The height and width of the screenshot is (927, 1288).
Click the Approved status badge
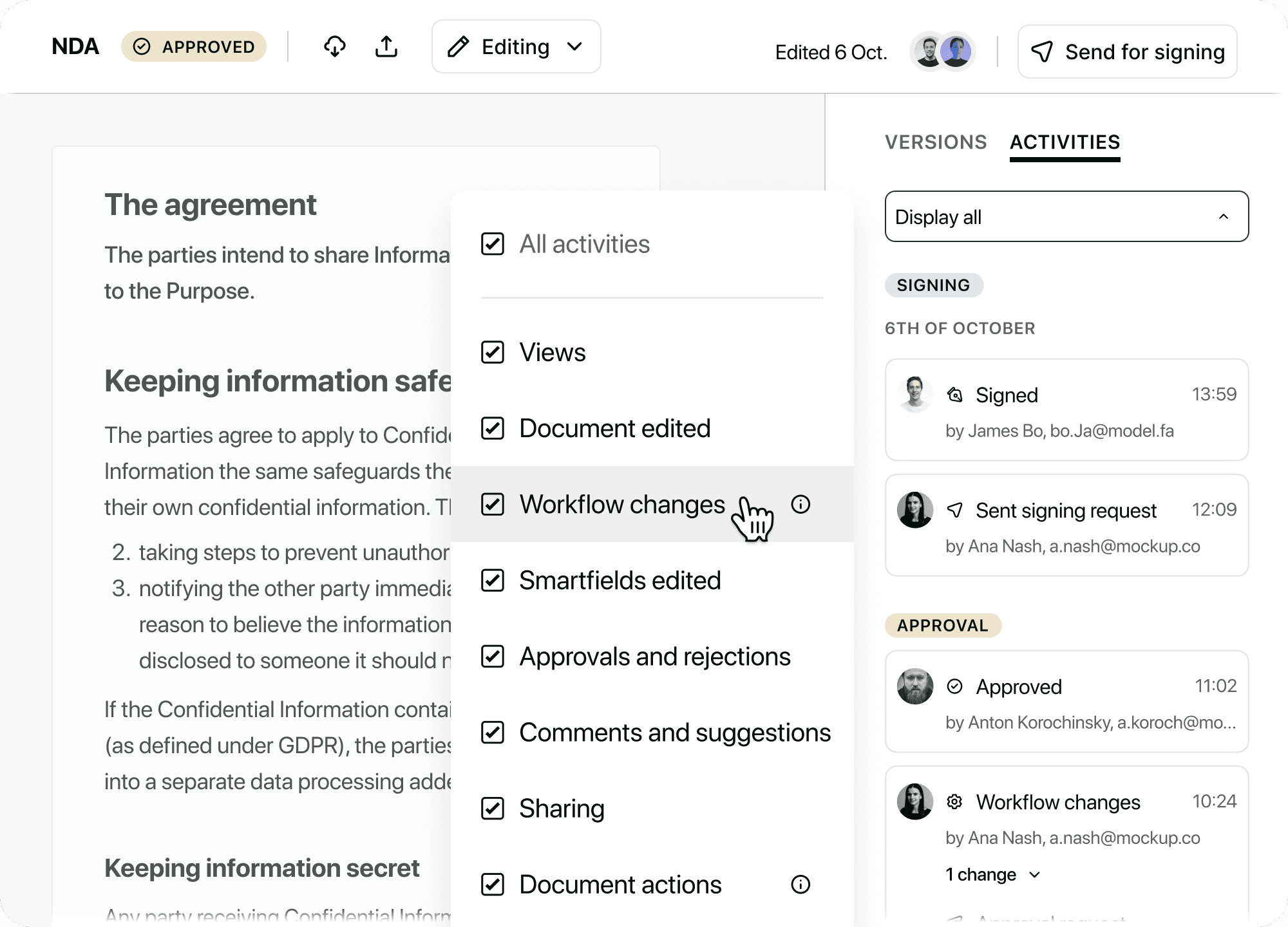(194, 46)
